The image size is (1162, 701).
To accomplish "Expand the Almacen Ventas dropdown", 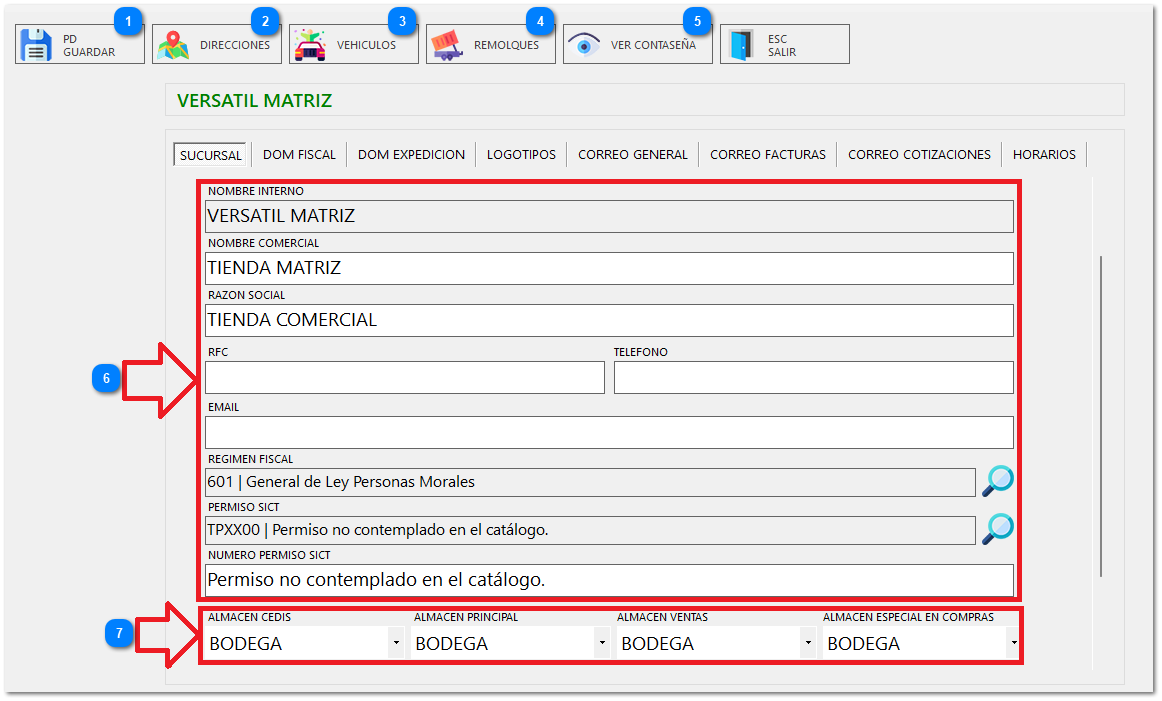I will click(808, 644).
